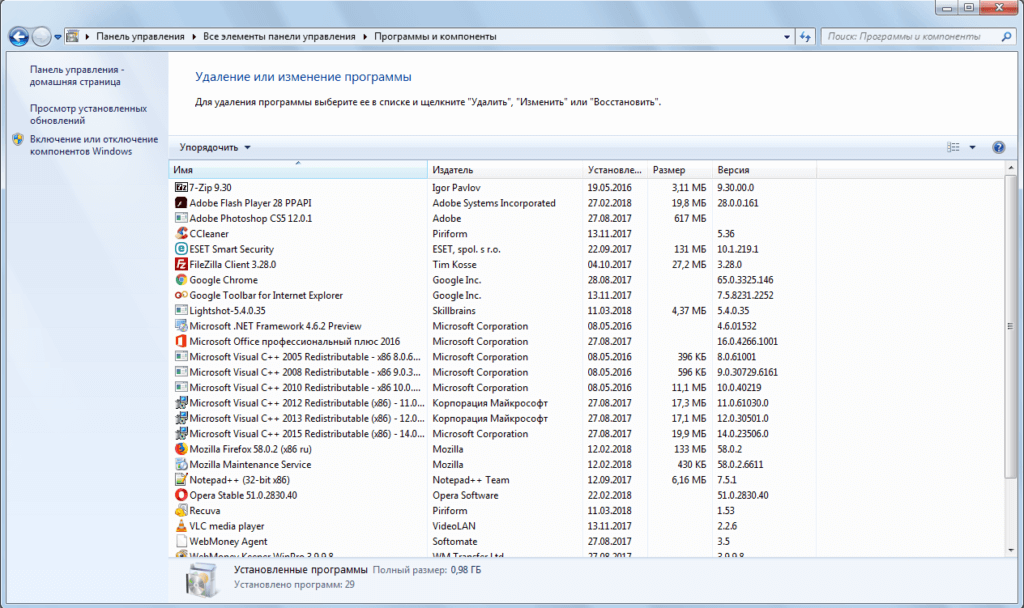The height and width of the screenshot is (608, 1024).
Task: Click Visual C++ 2012 Redistributable icon
Action: pos(181,403)
